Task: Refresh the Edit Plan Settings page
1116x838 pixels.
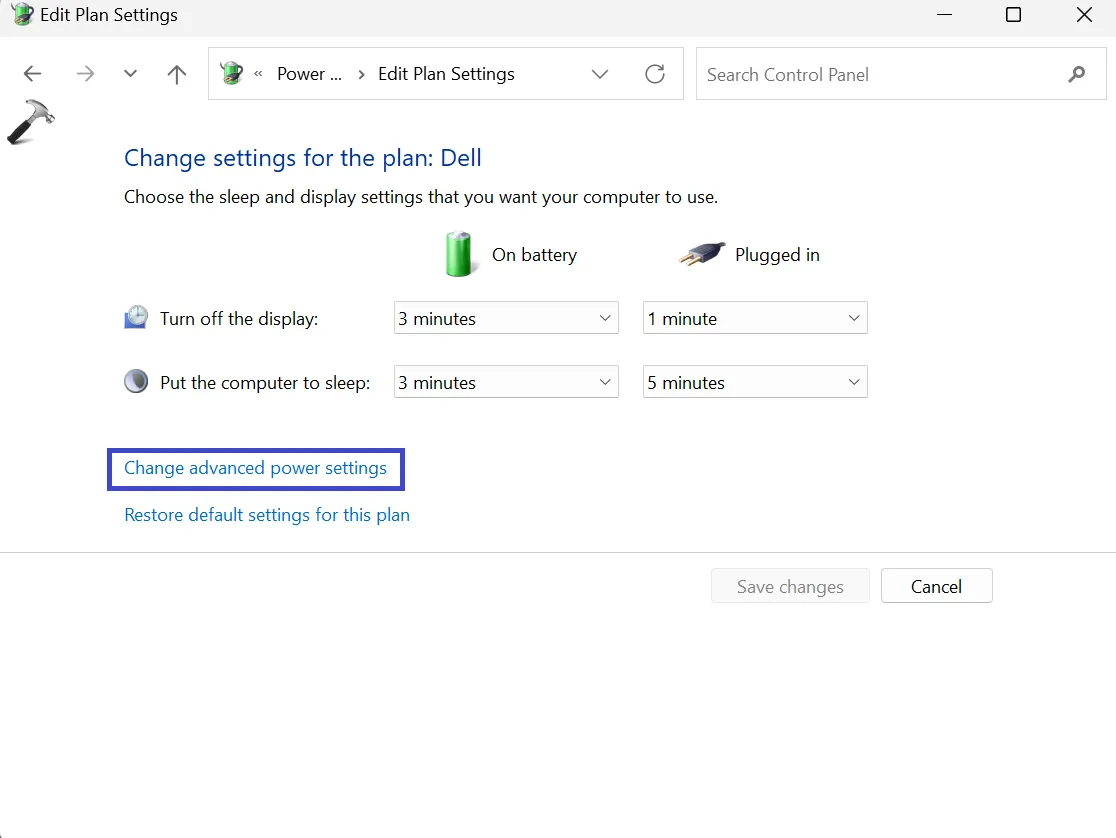Action: 655,74
